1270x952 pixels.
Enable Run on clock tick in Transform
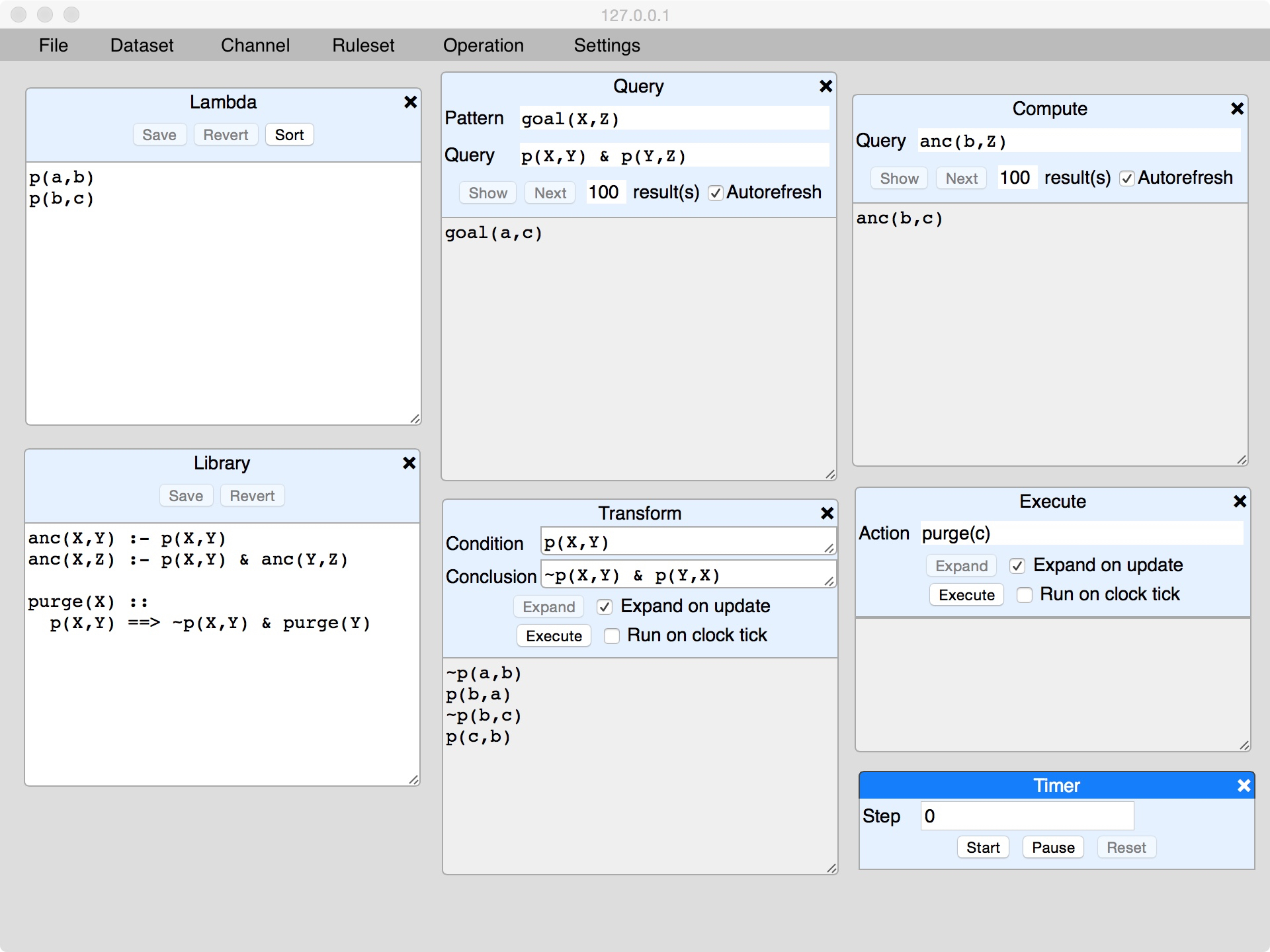click(612, 636)
